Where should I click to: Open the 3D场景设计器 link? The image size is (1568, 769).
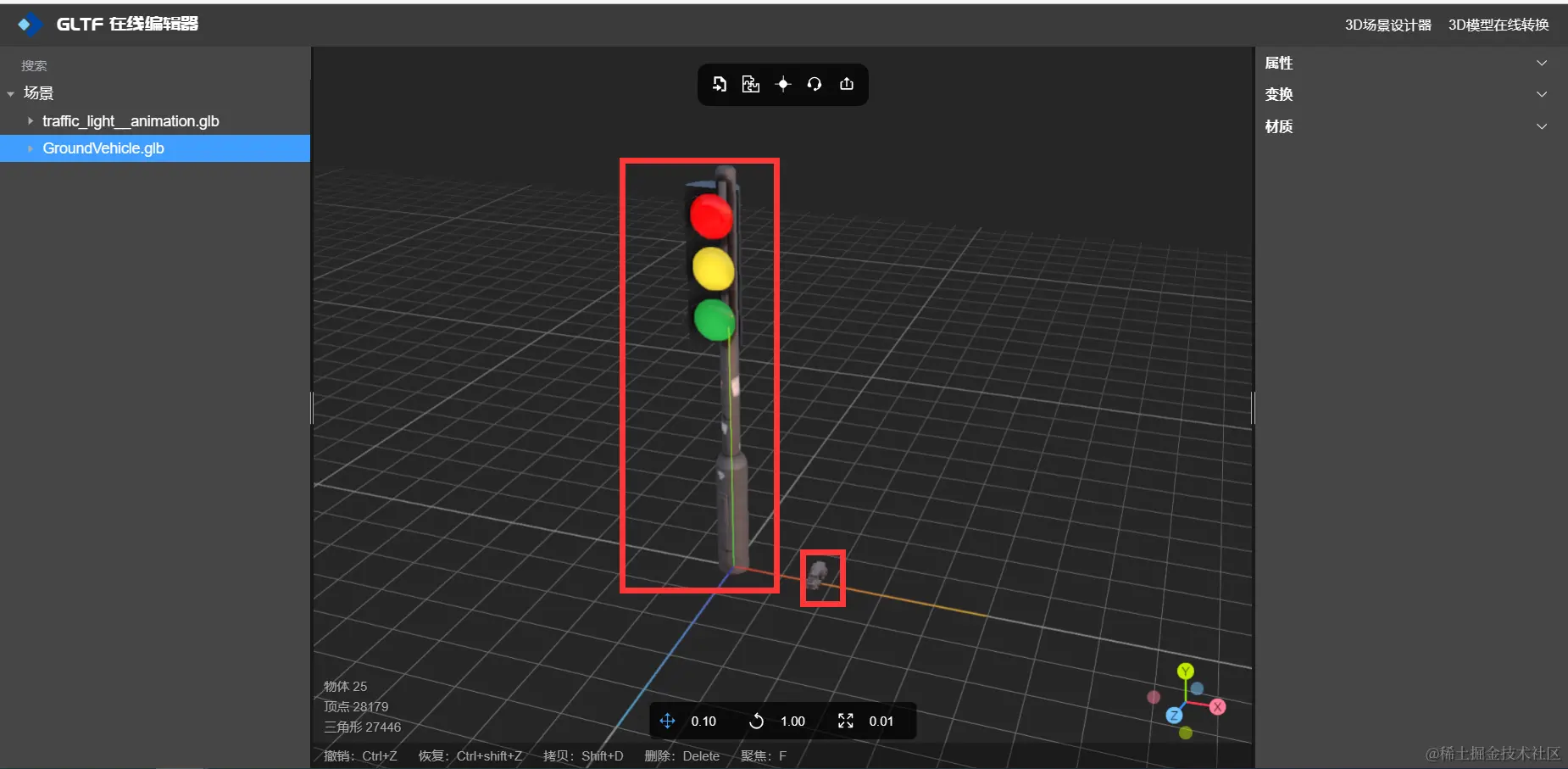pyautogui.click(x=1387, y=25)
